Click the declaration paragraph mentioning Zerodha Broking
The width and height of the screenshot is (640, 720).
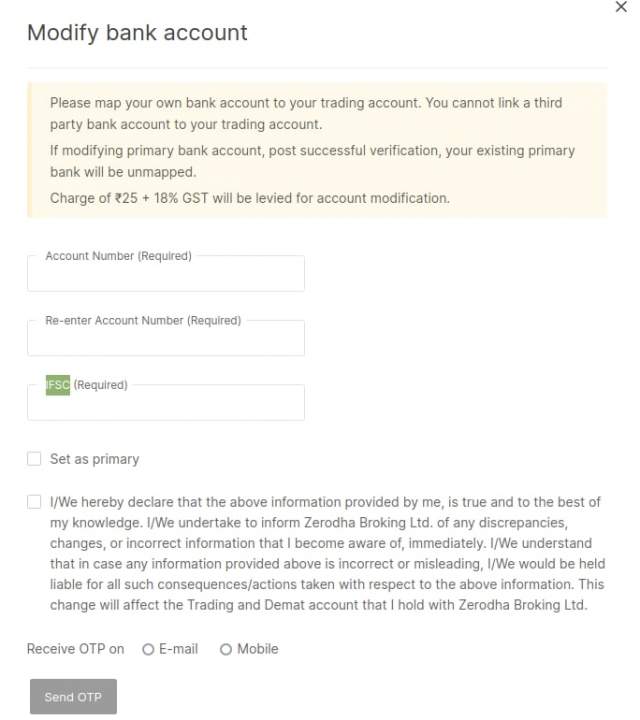click(326, 554)
